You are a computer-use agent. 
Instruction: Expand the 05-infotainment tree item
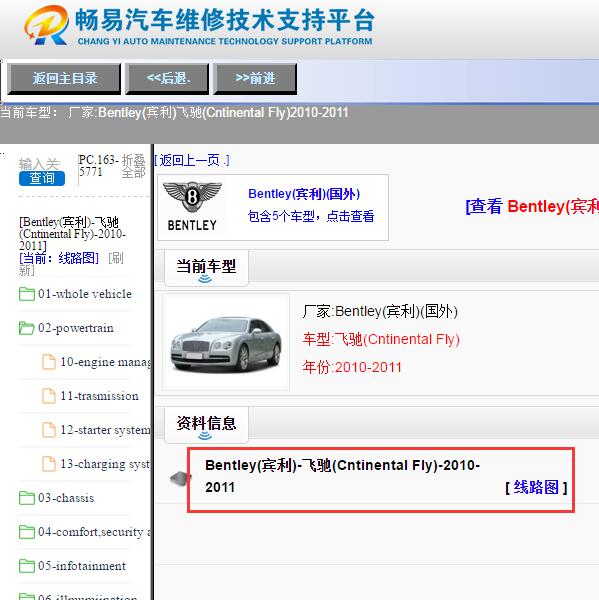point(82,566)
